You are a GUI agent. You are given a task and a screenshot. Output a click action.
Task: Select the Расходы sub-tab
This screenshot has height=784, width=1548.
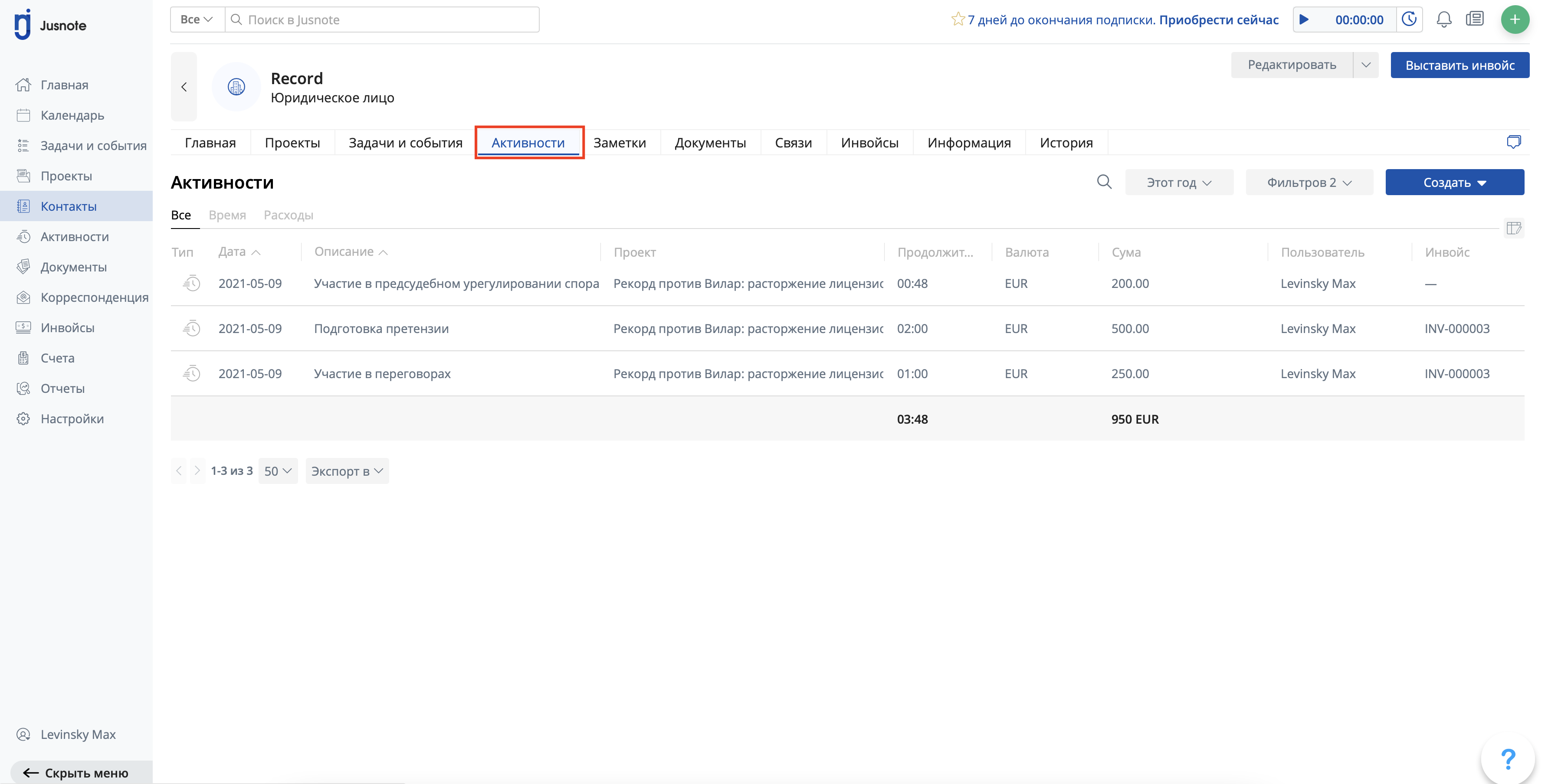(x=288, y=215)
